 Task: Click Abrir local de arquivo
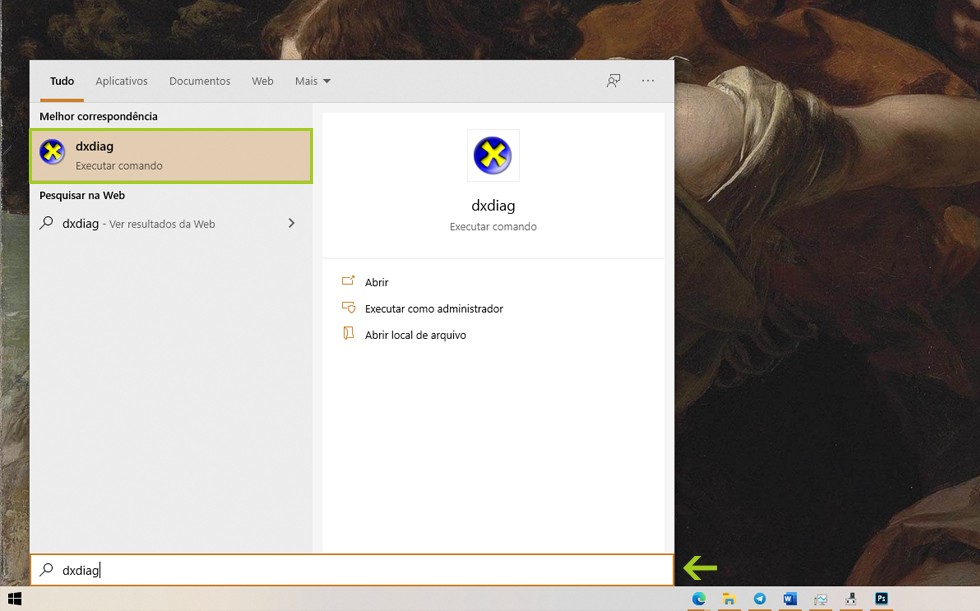[415, 335]
